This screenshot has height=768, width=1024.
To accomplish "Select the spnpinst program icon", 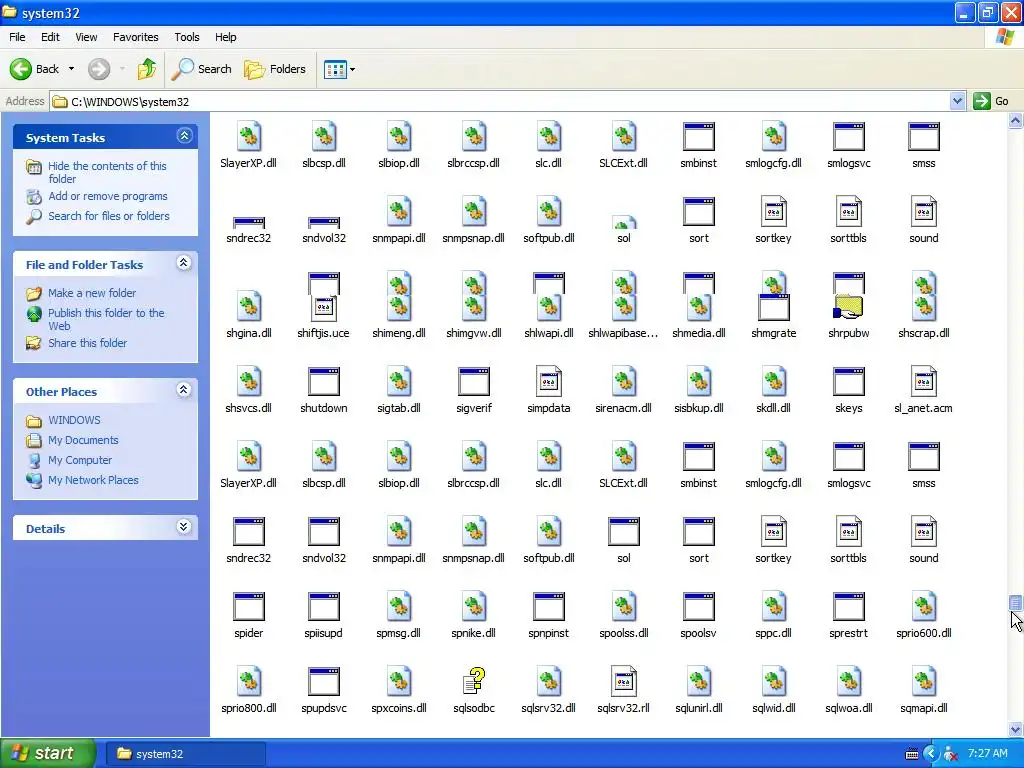I will tap(549, 607).
